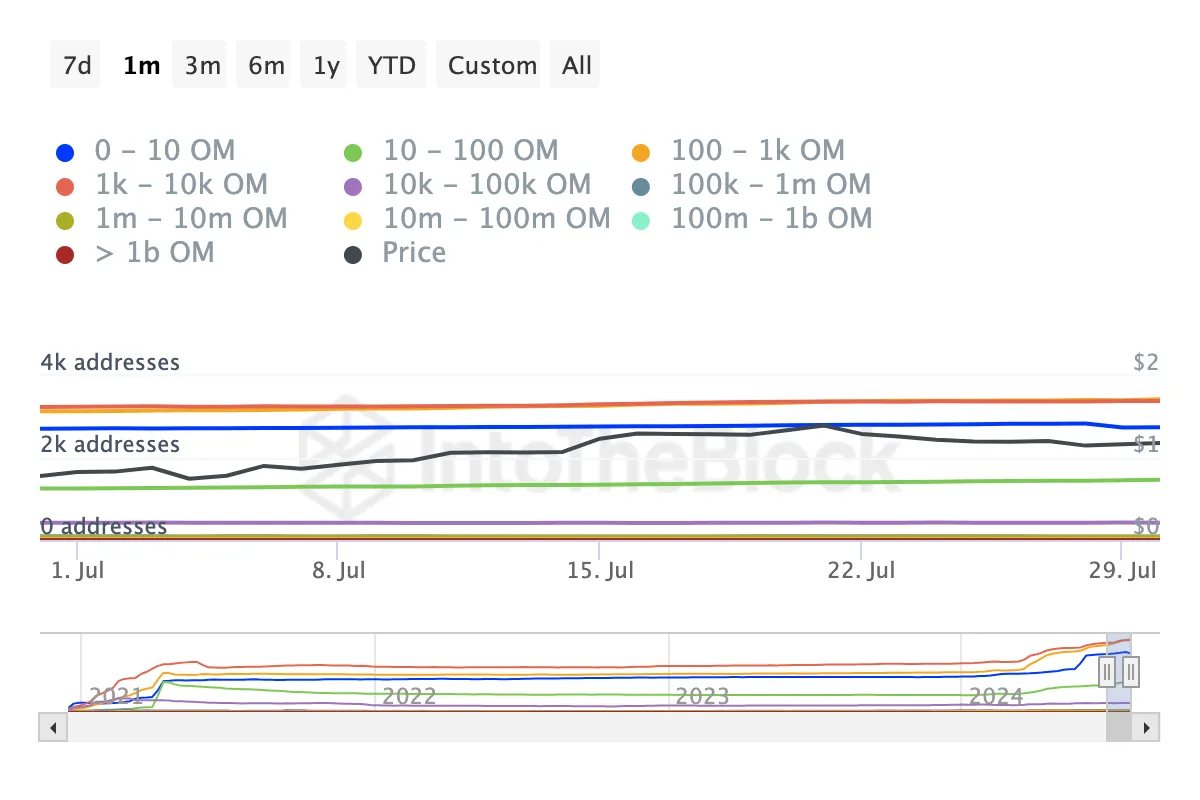
Task: Choose the 6m time range
Action: click(x=266, y=66)
